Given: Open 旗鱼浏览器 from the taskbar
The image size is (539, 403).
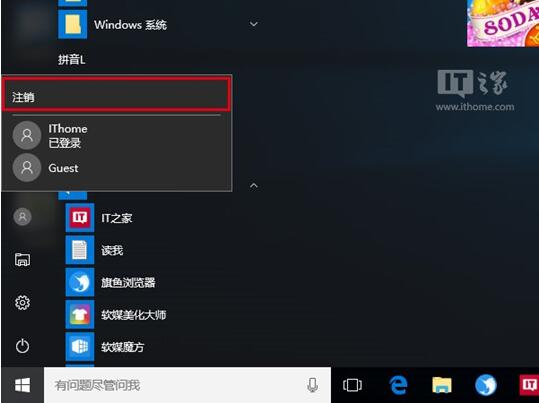Looking at the screenshot, I should click(x=486, y=385).
